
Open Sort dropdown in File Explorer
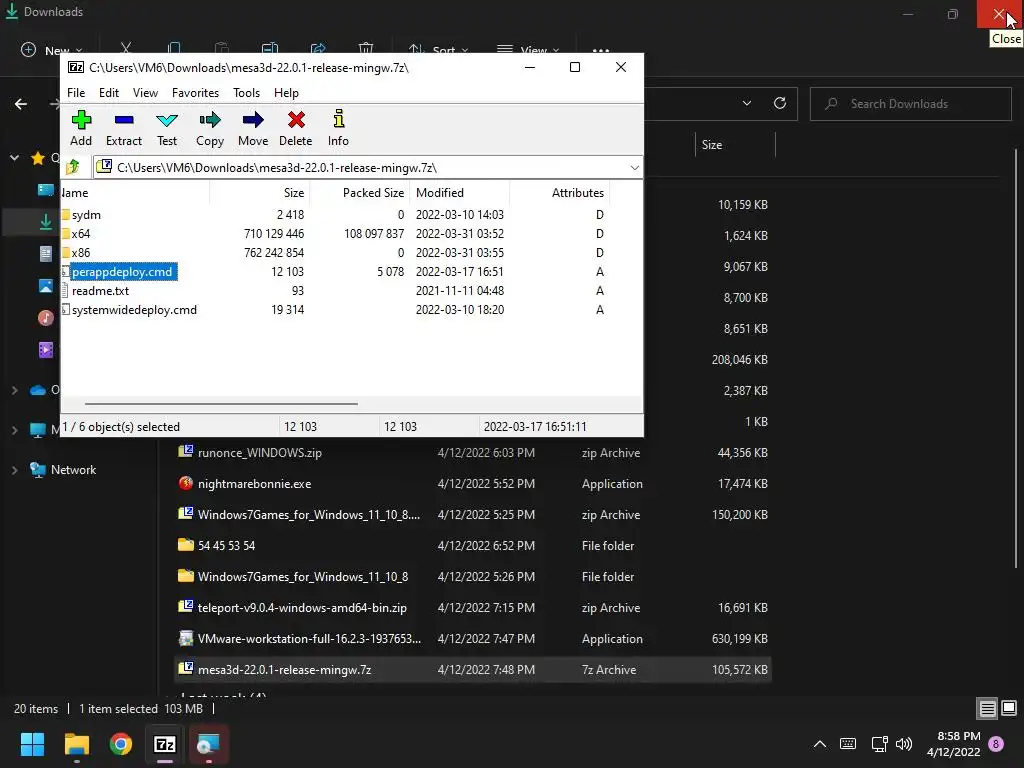(439, 50)
